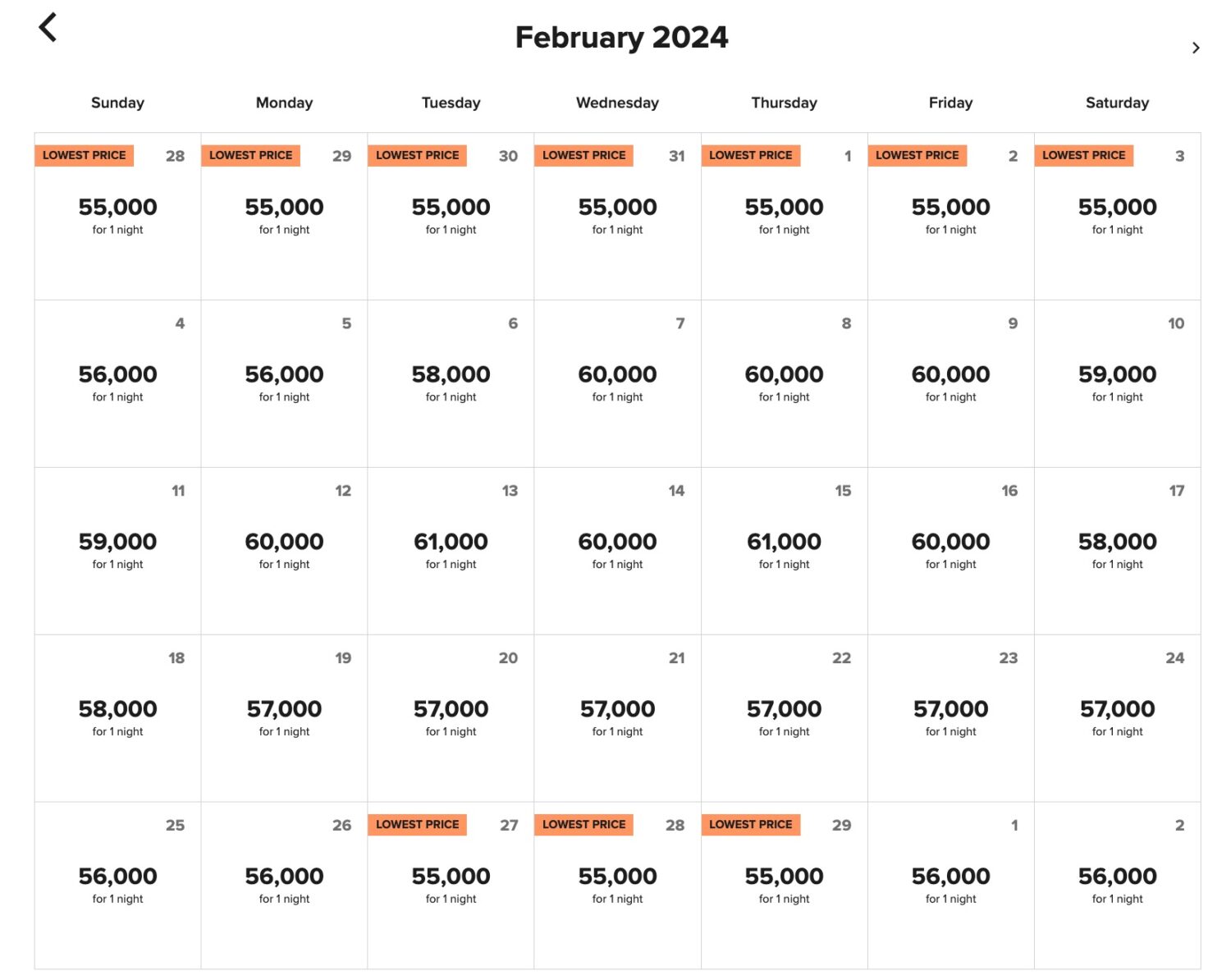Image resolution: width=1231 pixels, height=980 pixels.
Task: Select February 14 date cell
Action: (617, 551)
